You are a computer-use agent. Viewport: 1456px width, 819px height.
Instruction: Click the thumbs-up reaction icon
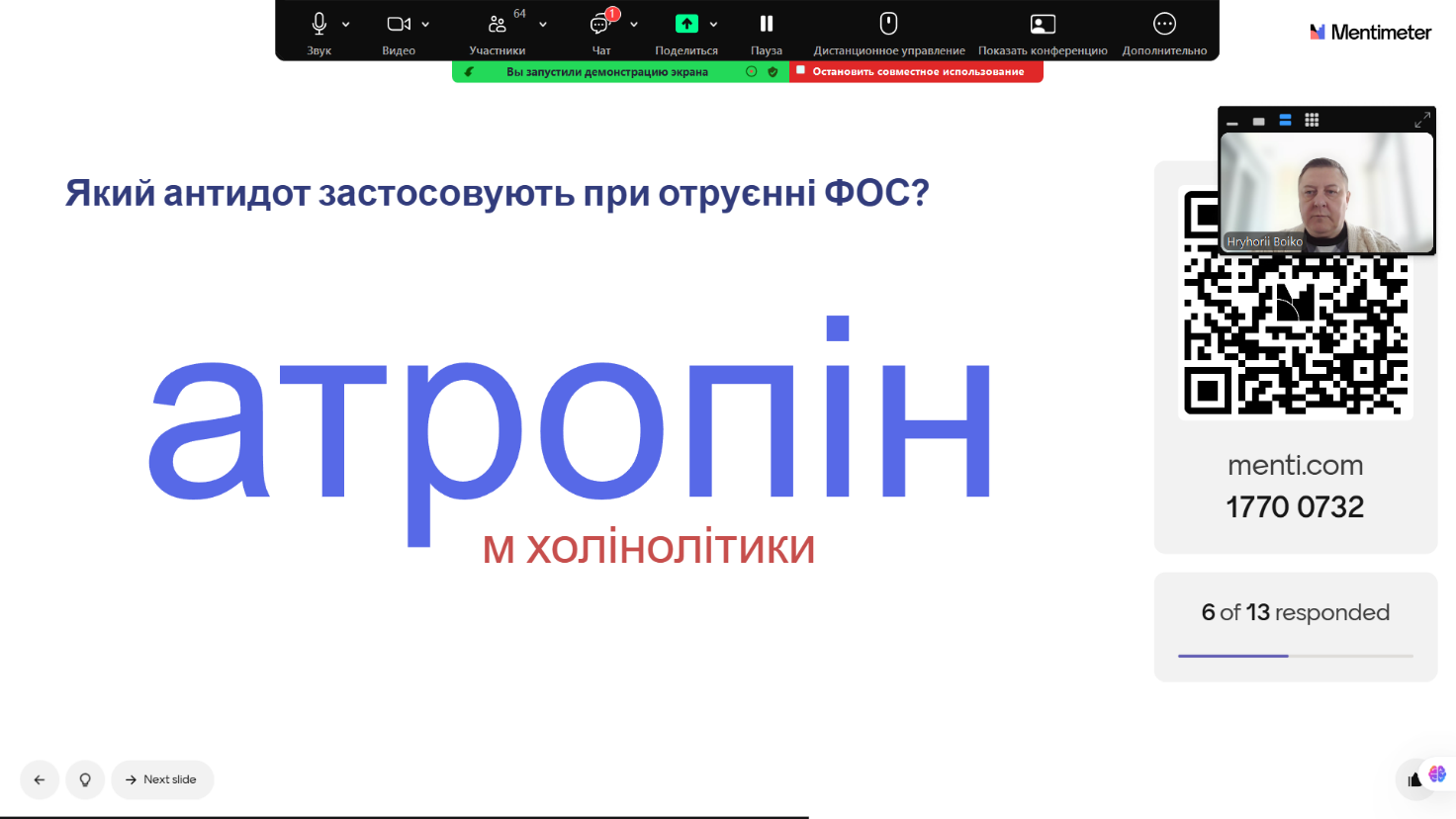(x=1414, y=780)
